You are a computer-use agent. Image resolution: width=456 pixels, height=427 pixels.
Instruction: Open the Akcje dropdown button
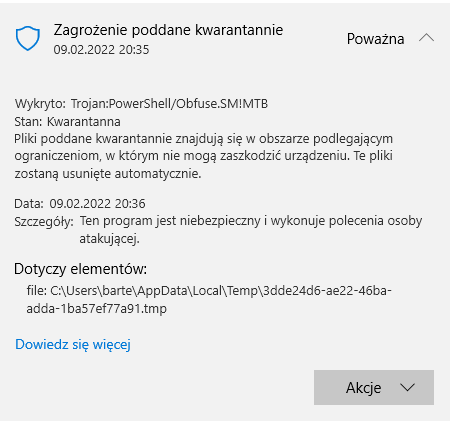coord(374,387)
